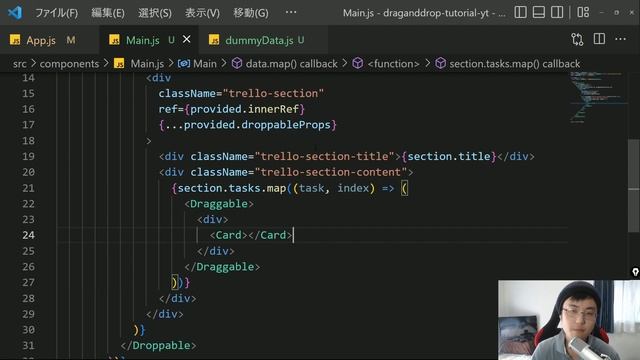Open the 選択(S) menu

tap(155, 13)
